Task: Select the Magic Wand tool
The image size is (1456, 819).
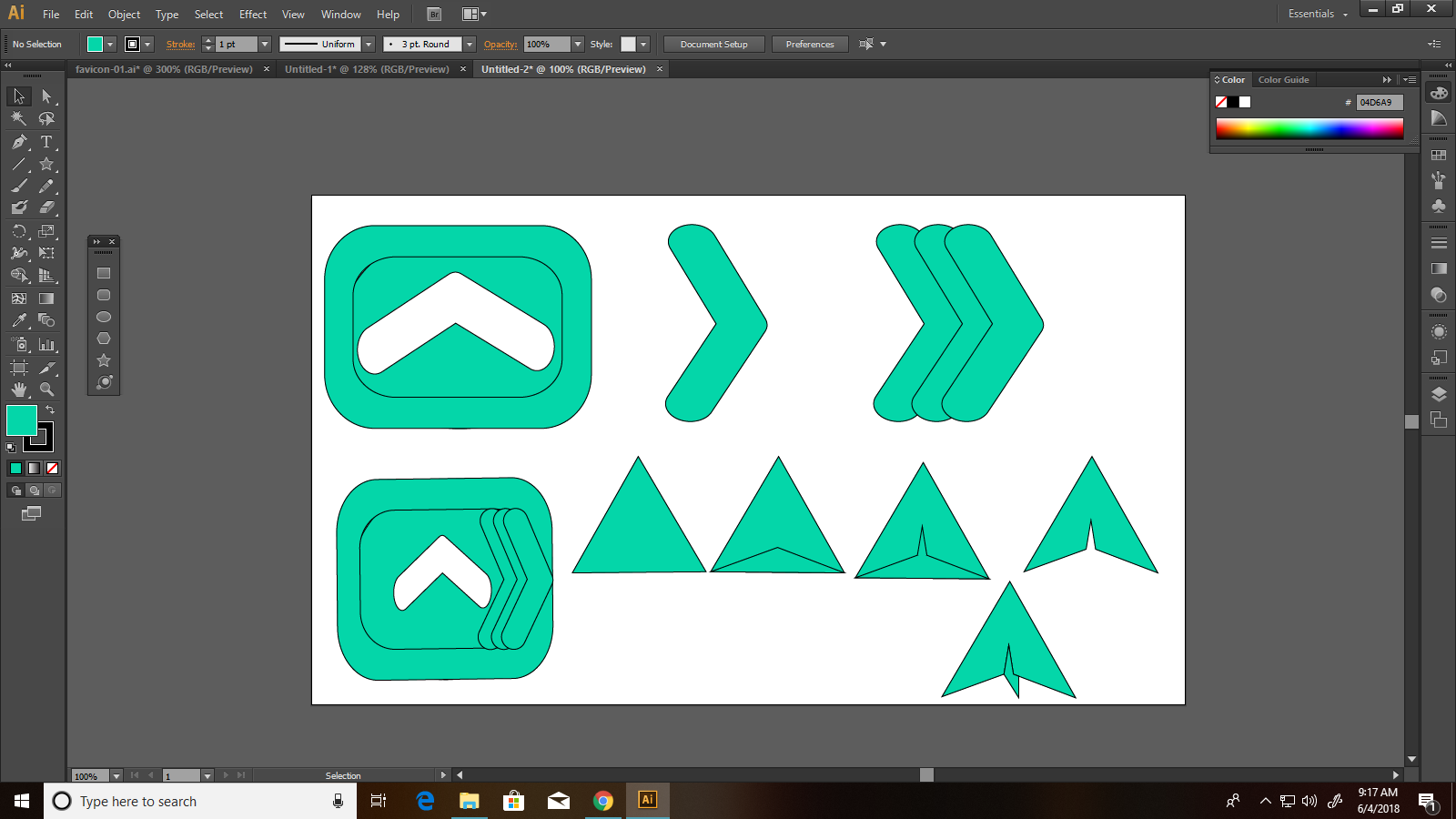Action: click(18, 118)
